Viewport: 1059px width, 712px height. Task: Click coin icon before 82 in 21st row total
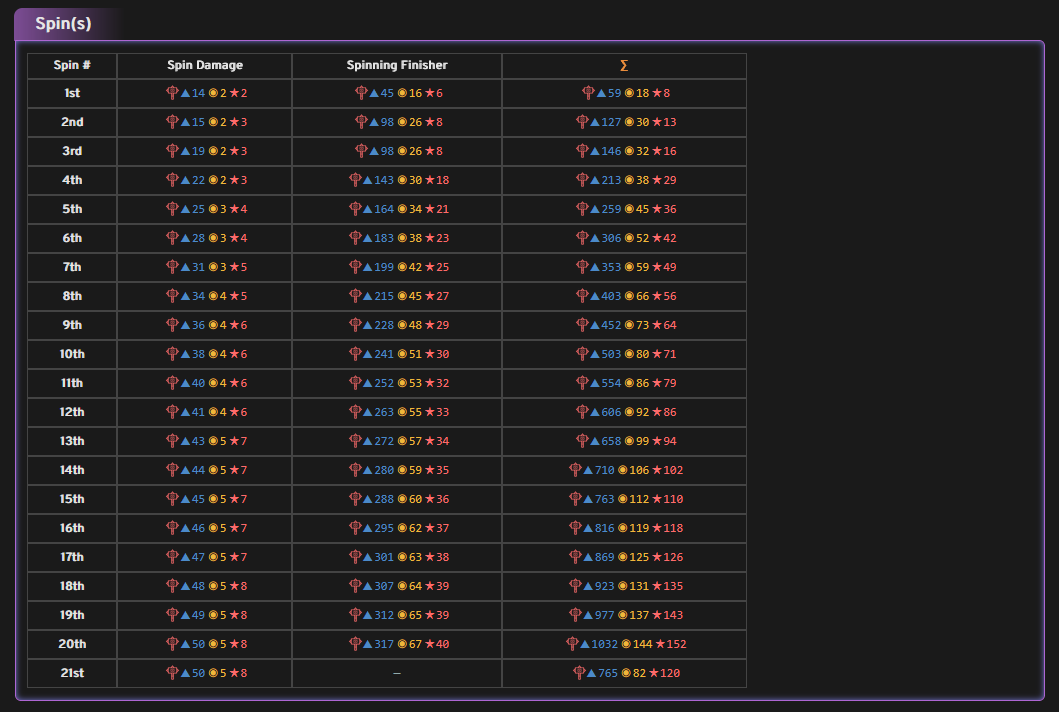click(625, 674)
